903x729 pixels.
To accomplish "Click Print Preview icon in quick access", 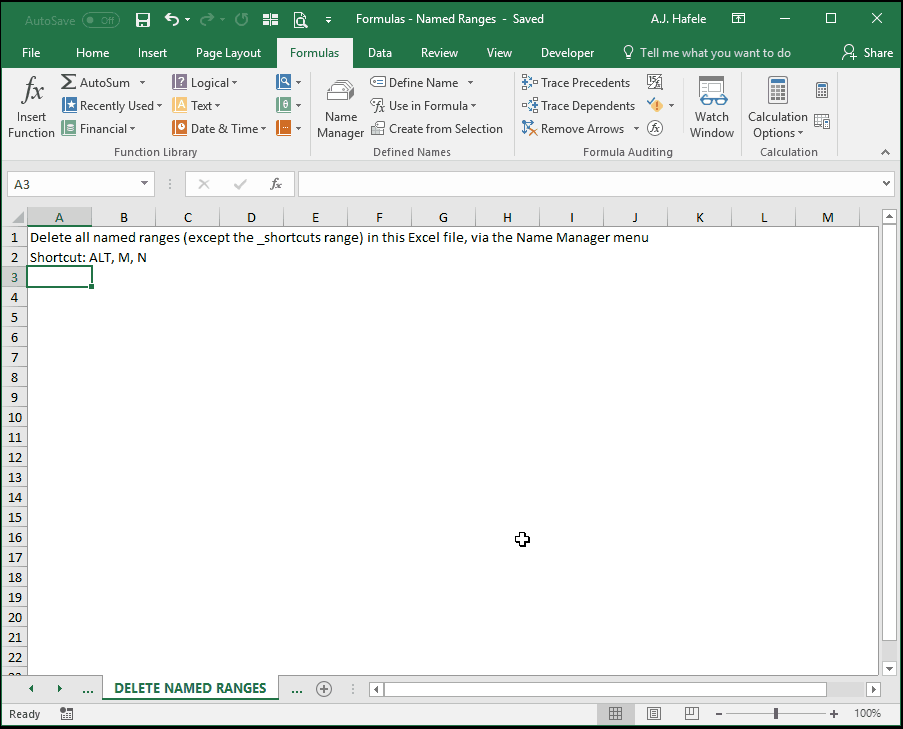I will point(300,20).
